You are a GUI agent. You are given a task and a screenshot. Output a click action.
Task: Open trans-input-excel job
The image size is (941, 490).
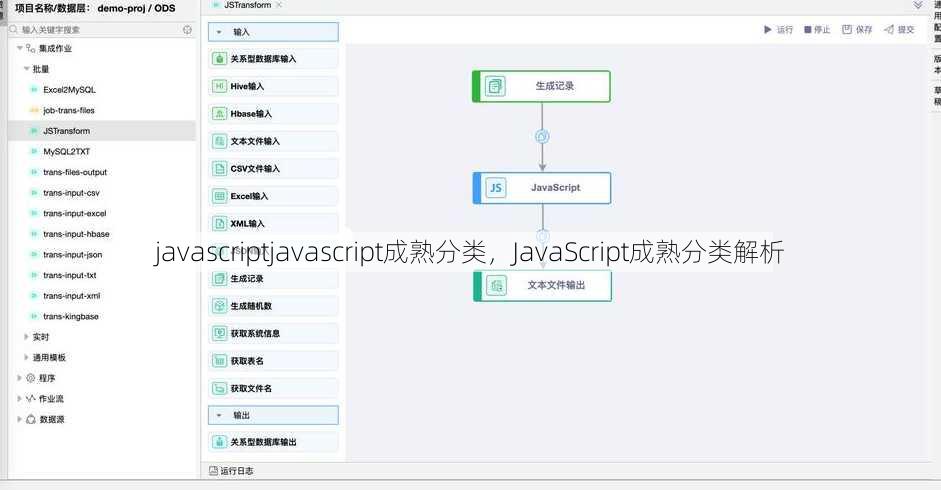[x=74, y=213]
